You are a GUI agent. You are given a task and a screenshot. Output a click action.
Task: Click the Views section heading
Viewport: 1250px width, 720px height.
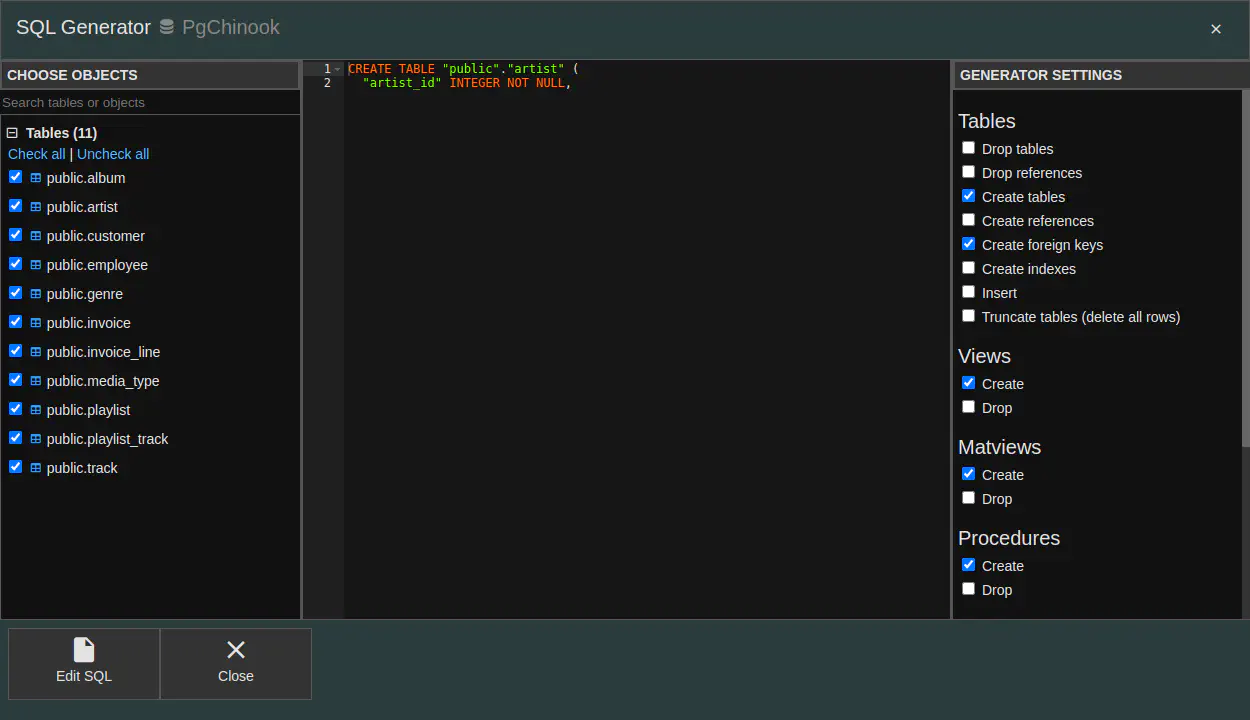[984, 356]
